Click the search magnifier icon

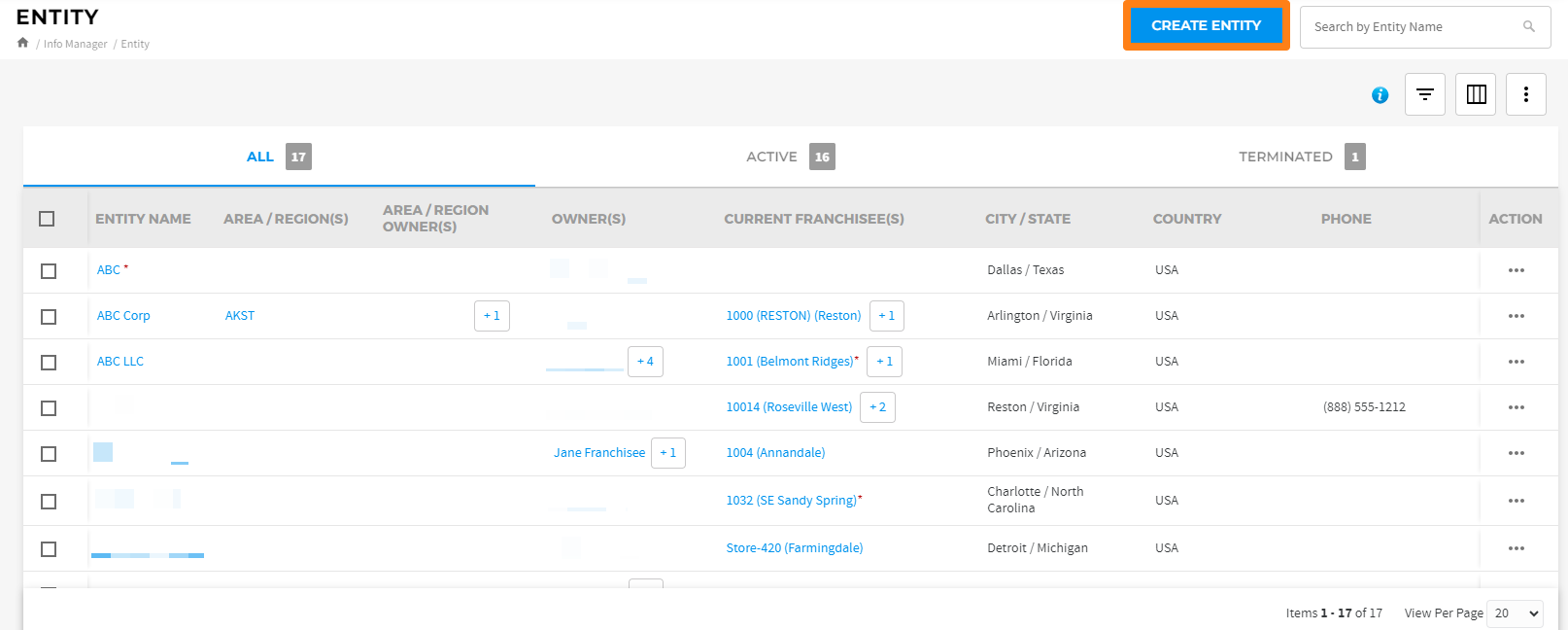click(1528, 27)
